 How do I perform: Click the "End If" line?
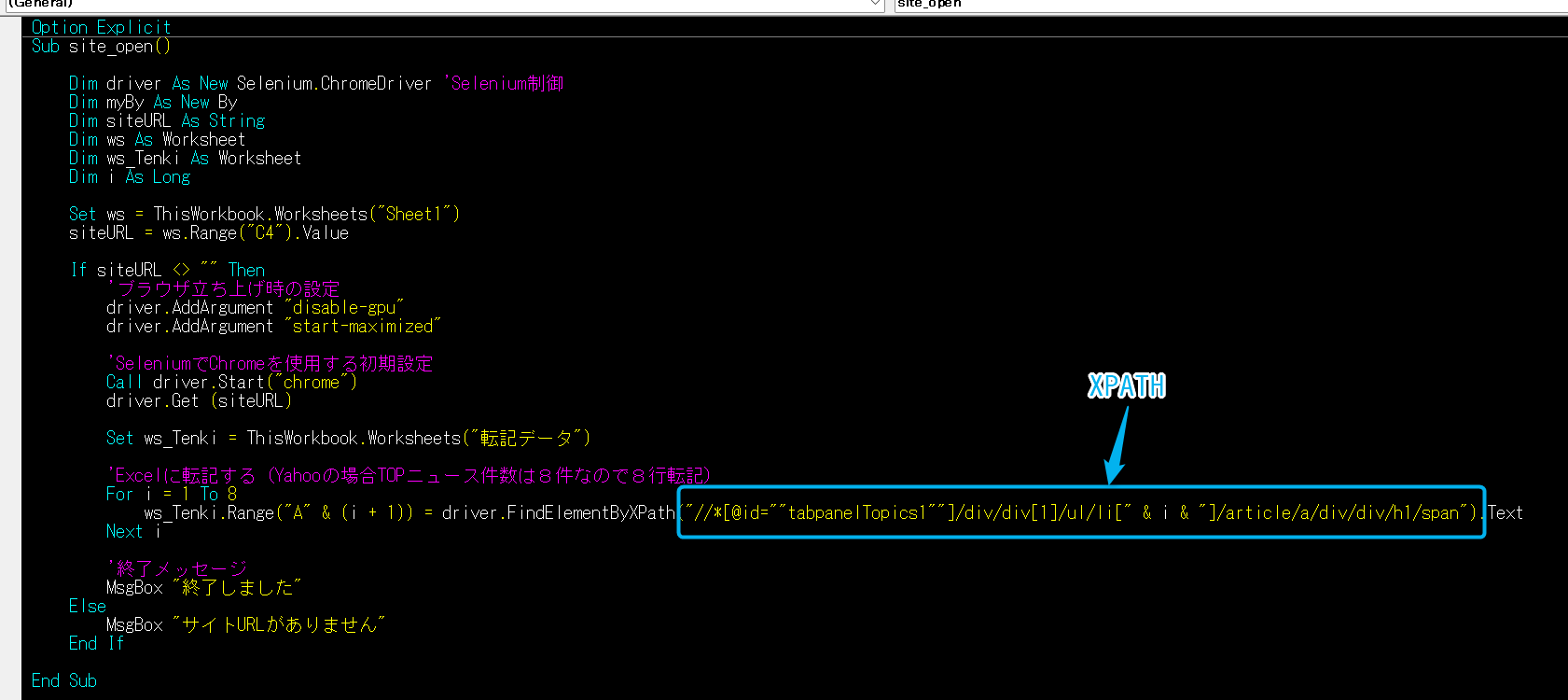click(96, 643)
